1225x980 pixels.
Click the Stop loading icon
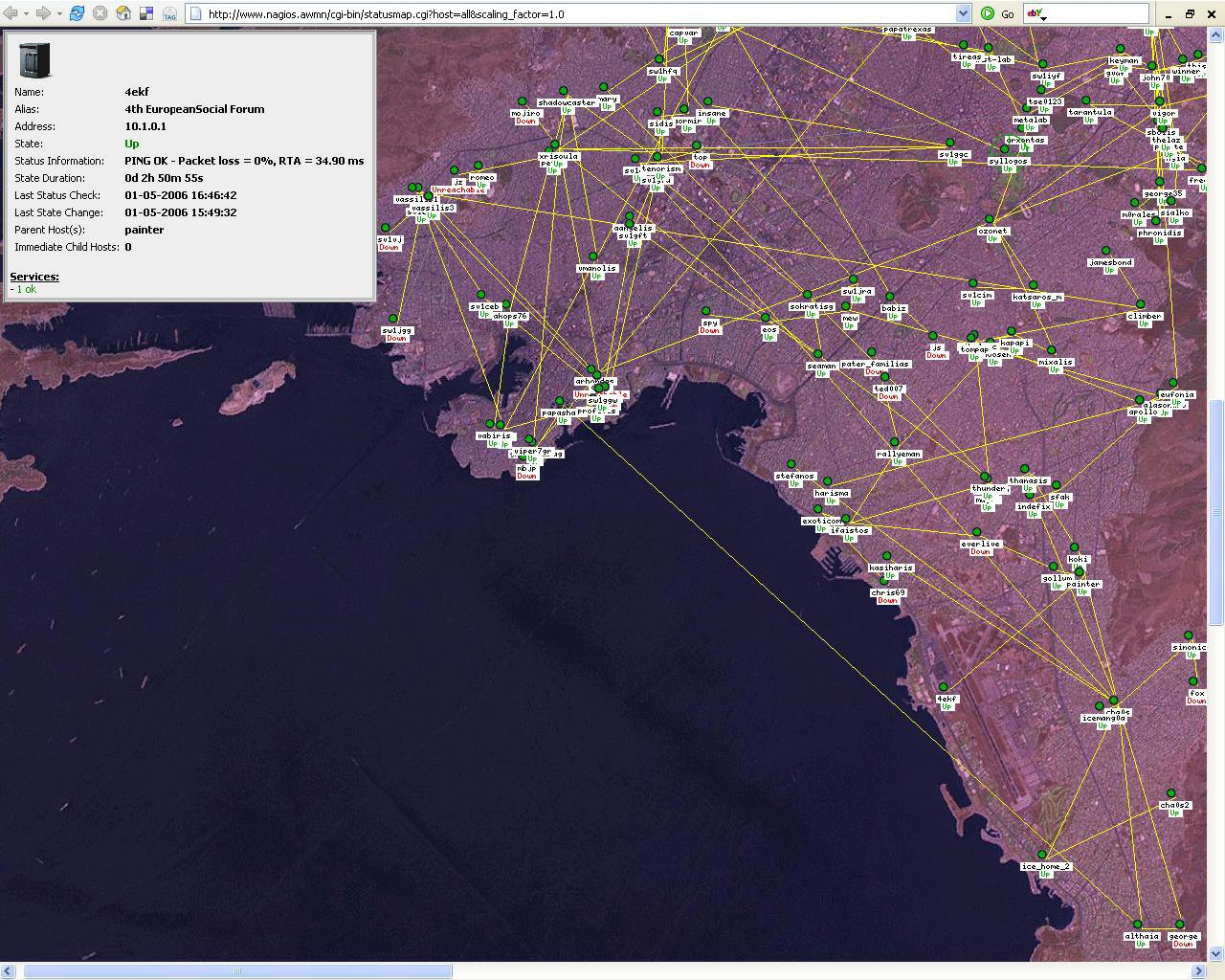point(100,13)
